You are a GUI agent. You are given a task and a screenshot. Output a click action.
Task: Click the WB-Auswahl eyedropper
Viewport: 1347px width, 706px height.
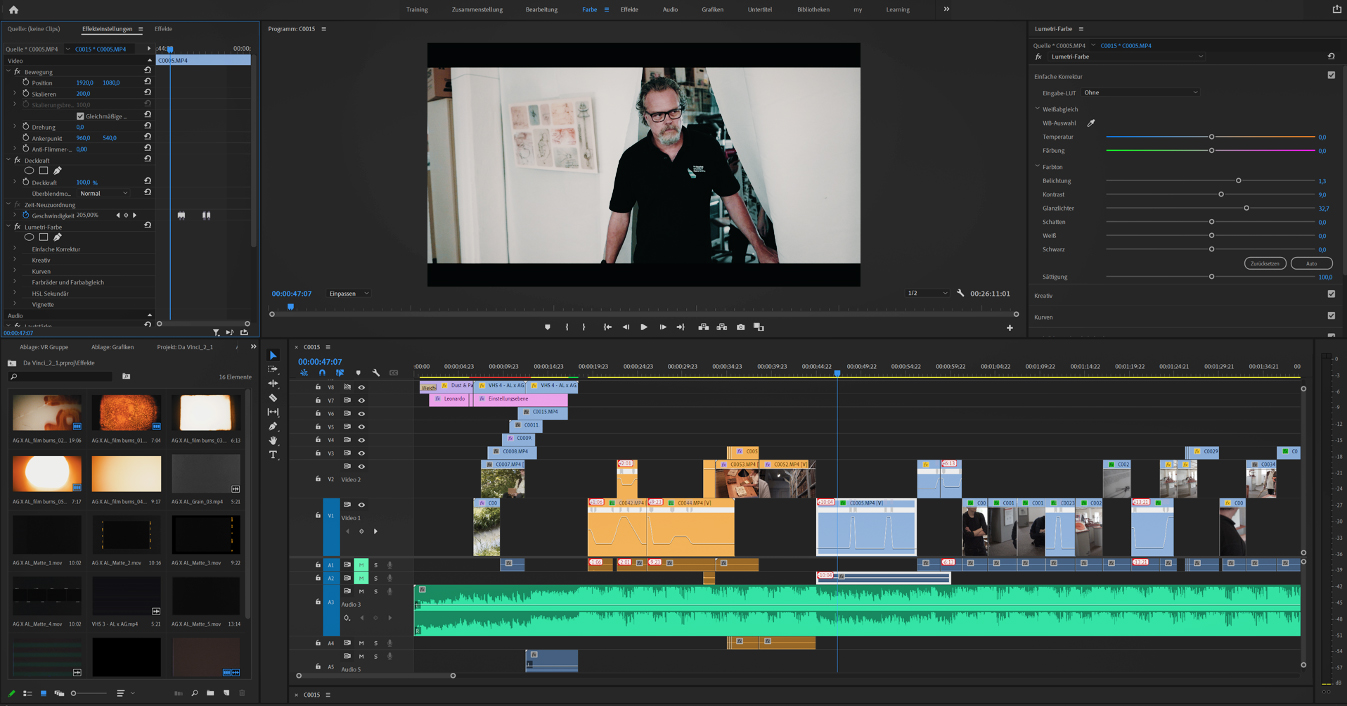1091,123
